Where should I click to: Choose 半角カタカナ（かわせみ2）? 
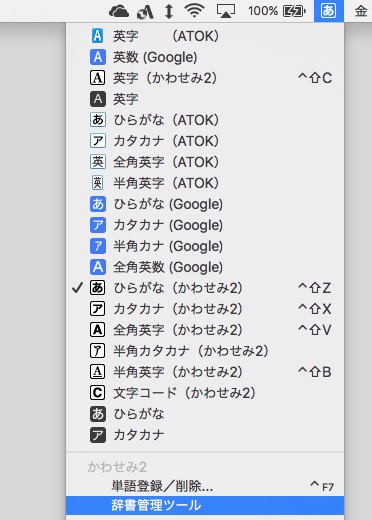tap(205, 351)
